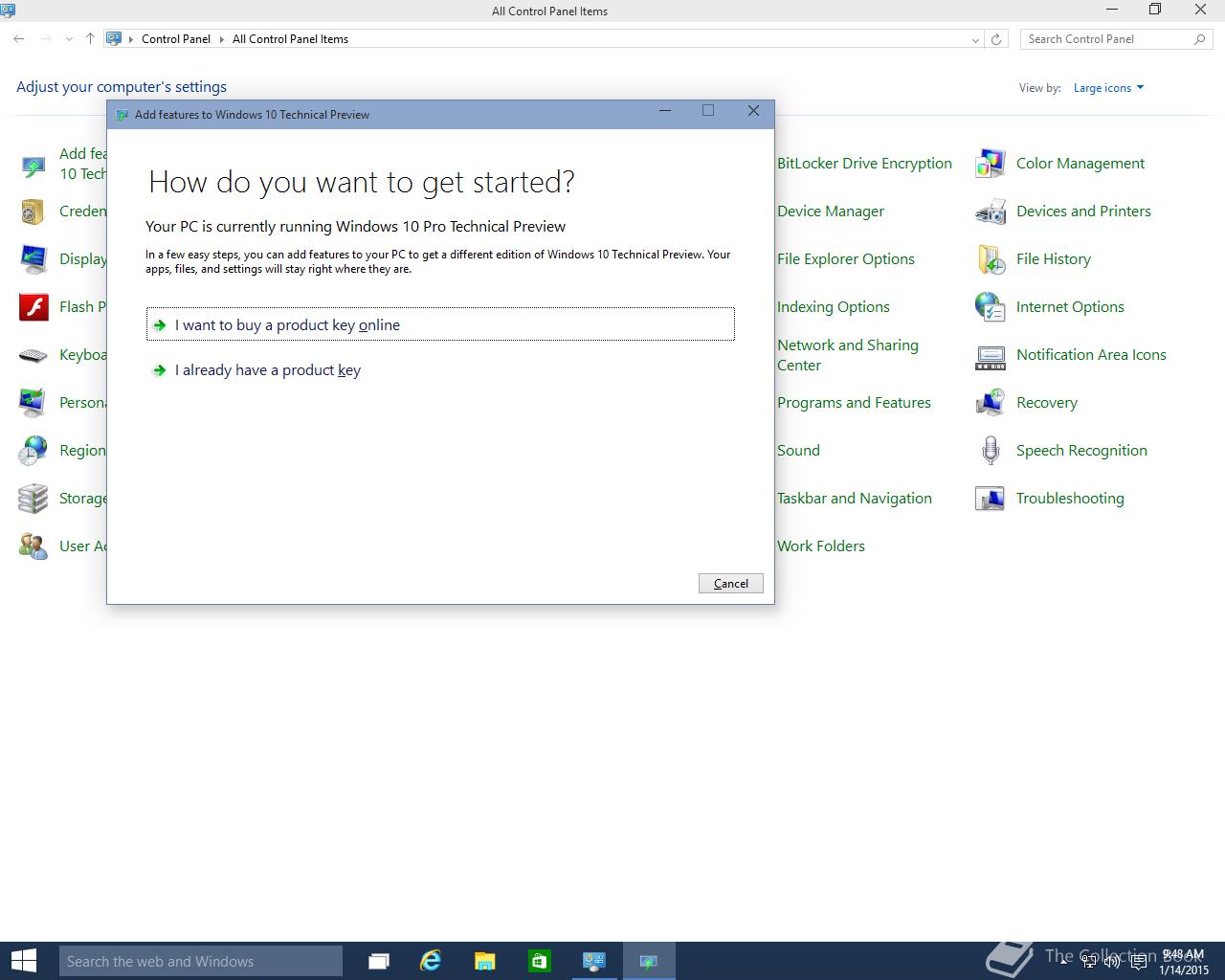Close the Add features dialog window
The image size is (1225, 980).
pos(753,111)
